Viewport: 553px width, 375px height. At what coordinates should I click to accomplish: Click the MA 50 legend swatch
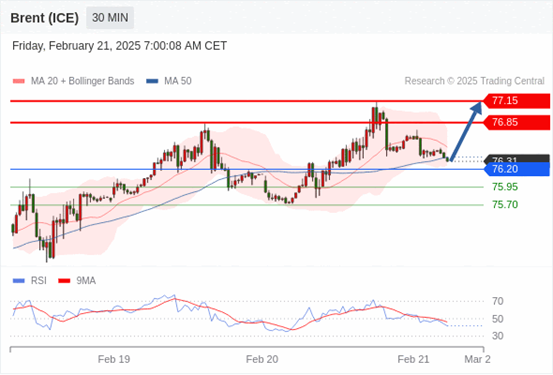pyautogui.click(x=152, y=81)
